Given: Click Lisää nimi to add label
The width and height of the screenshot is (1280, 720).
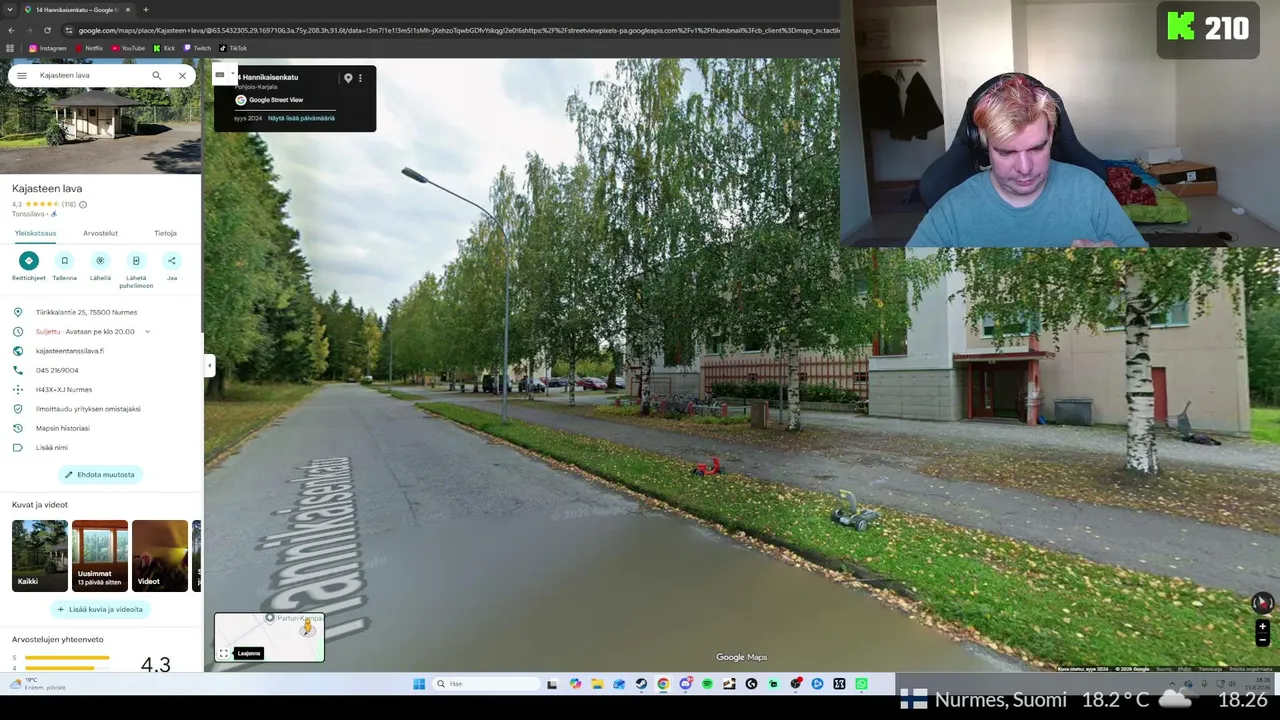Looking at the screenshot, I should [51, 448].
